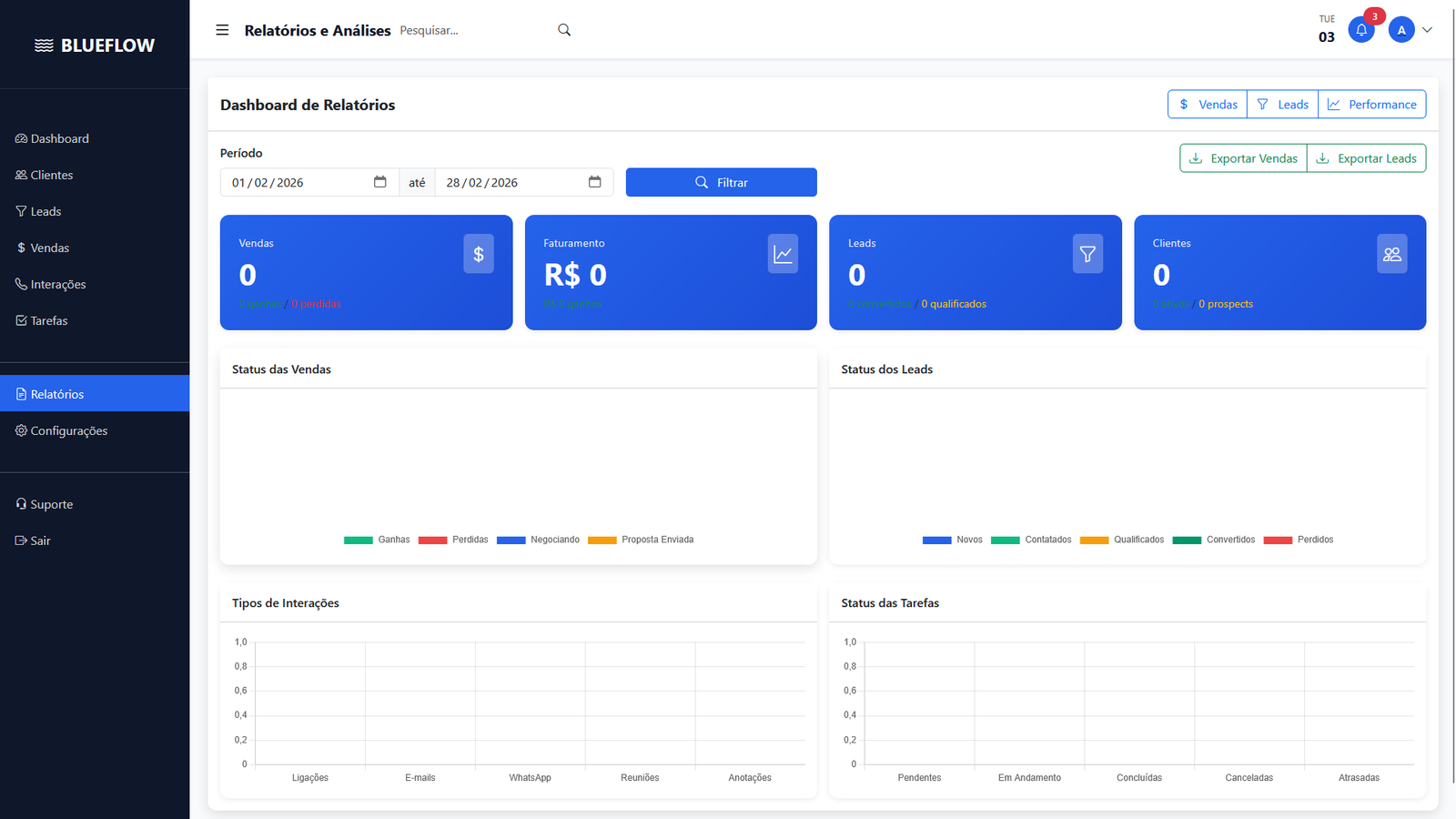Open the end date calendar picker

pyautogui.click(x=596, y=182)
